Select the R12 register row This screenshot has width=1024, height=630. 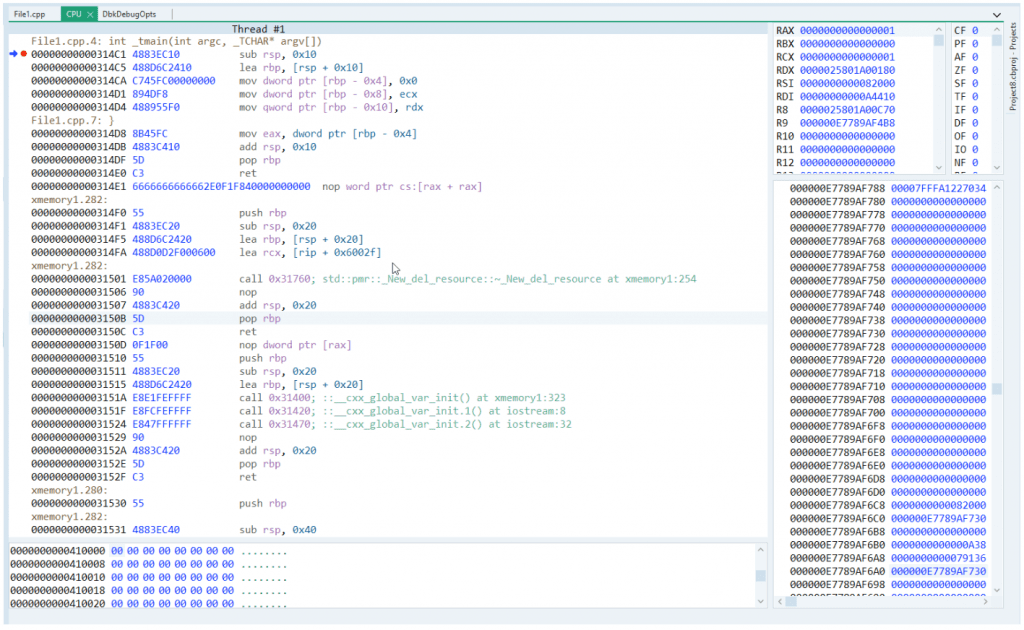tap(854, 163)
